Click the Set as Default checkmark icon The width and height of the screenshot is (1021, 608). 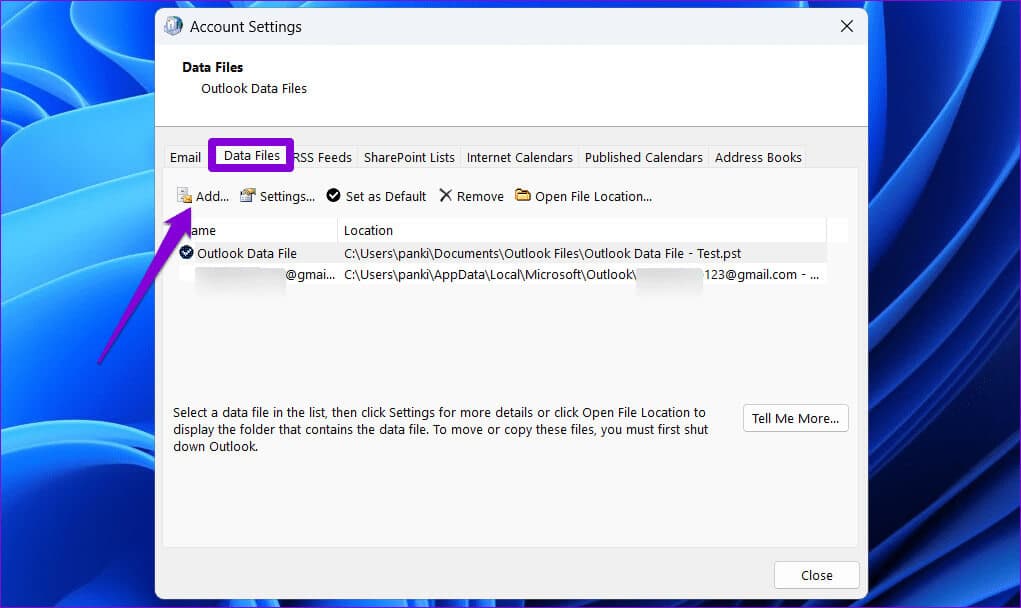[333, 195]
